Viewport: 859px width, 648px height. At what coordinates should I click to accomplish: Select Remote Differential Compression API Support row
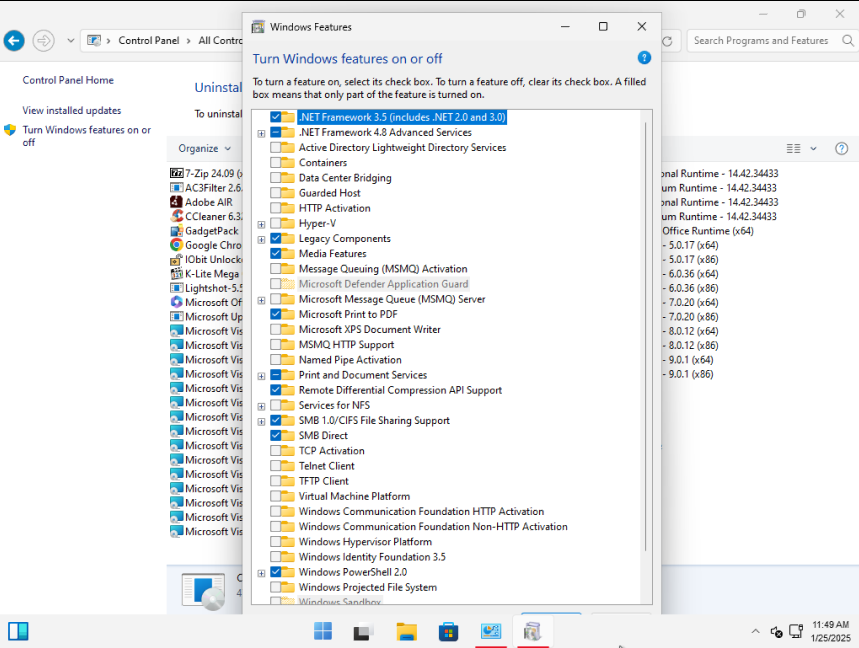[x=400, y=390]
